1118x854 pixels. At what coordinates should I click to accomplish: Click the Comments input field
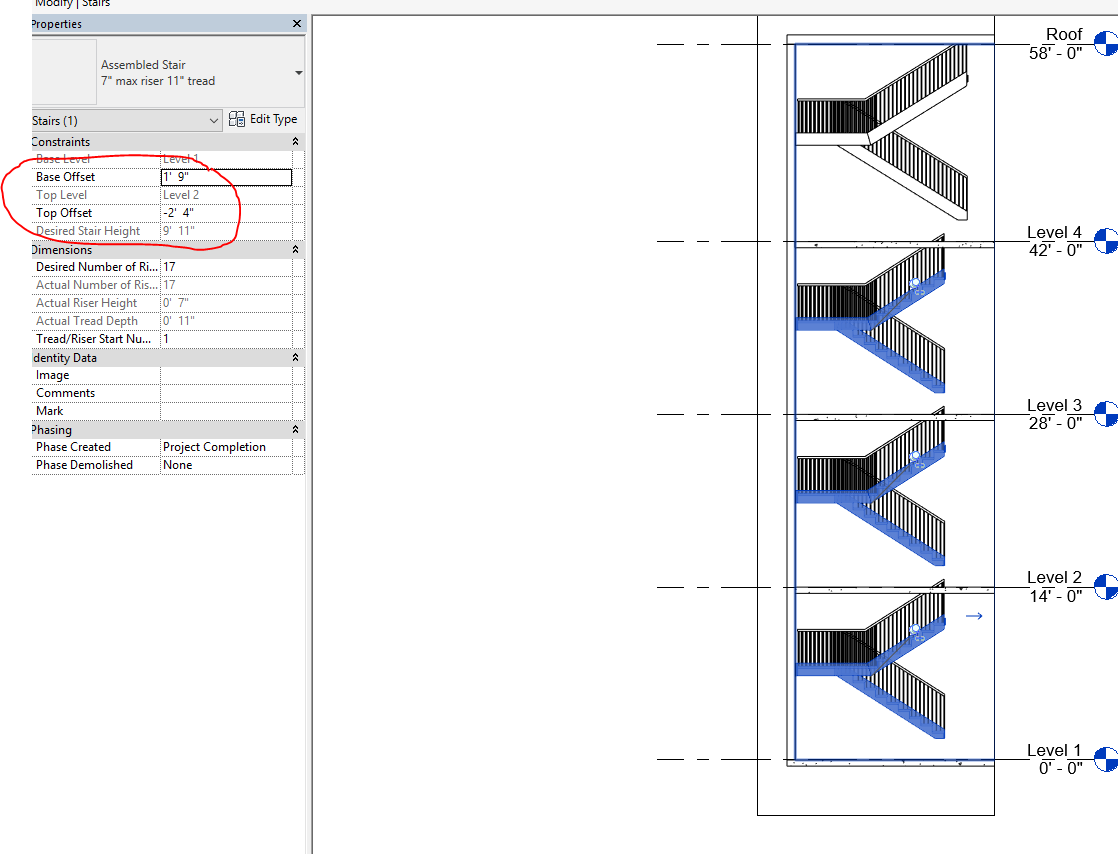(x=225, y=392)
